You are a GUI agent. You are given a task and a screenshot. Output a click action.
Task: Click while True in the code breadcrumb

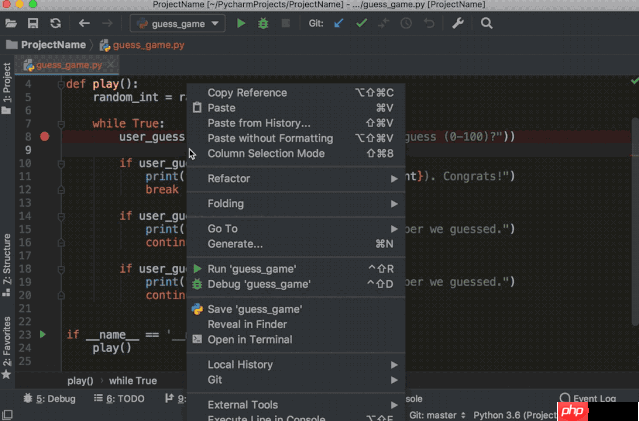pos(133,381)
